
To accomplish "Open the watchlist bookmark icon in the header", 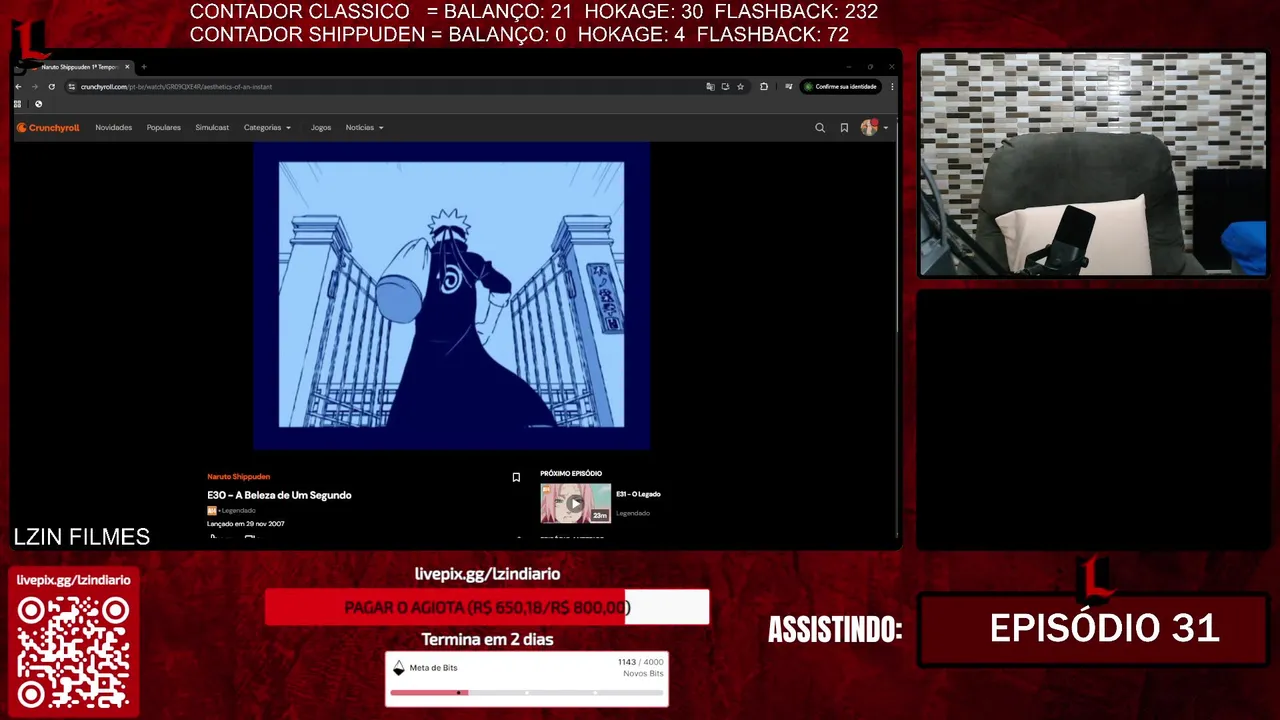I will tap(844, 128).
